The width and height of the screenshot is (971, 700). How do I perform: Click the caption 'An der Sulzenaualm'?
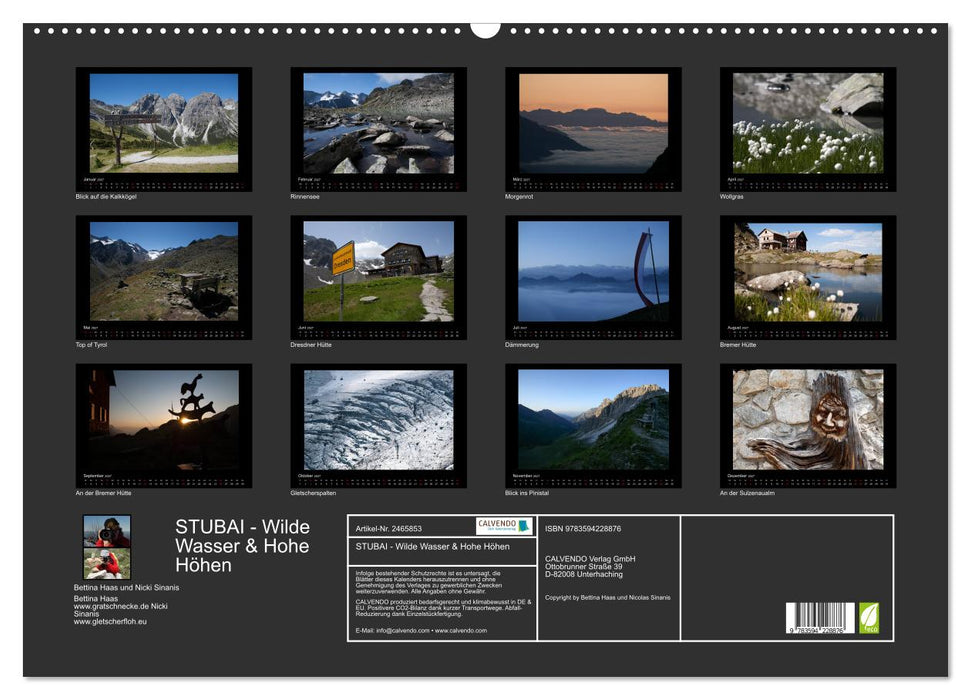pos(747,493)
